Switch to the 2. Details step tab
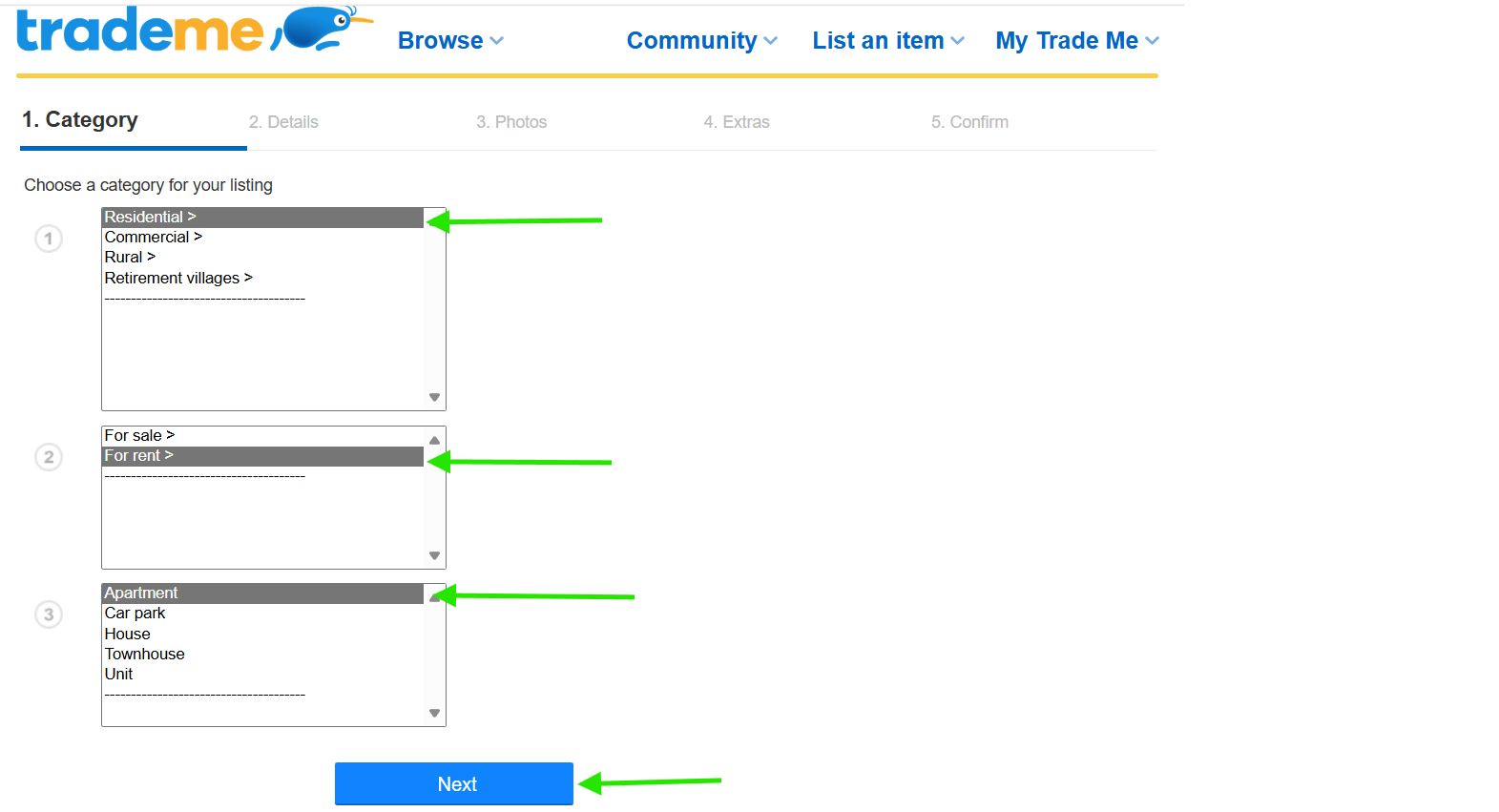 (x=283, y=122)
